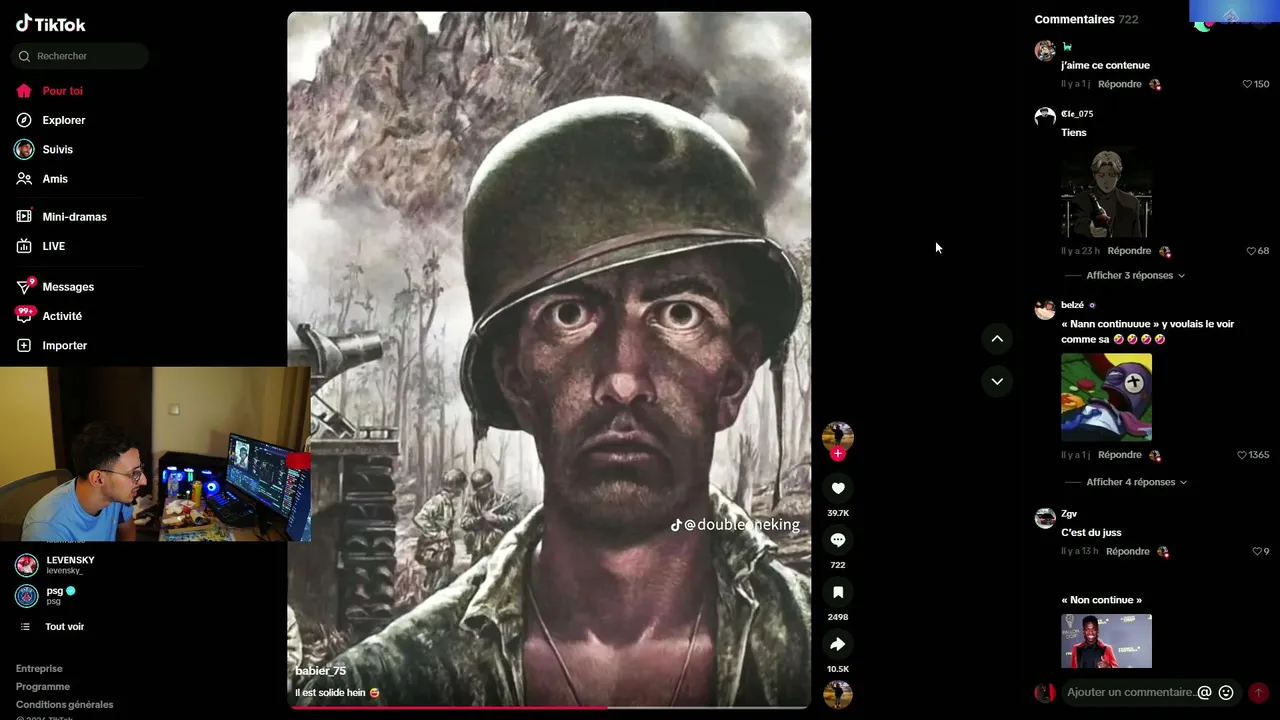Open the Programme footer link
The width and height of the screenshot is (1280, 720).
tap(43, 687)
